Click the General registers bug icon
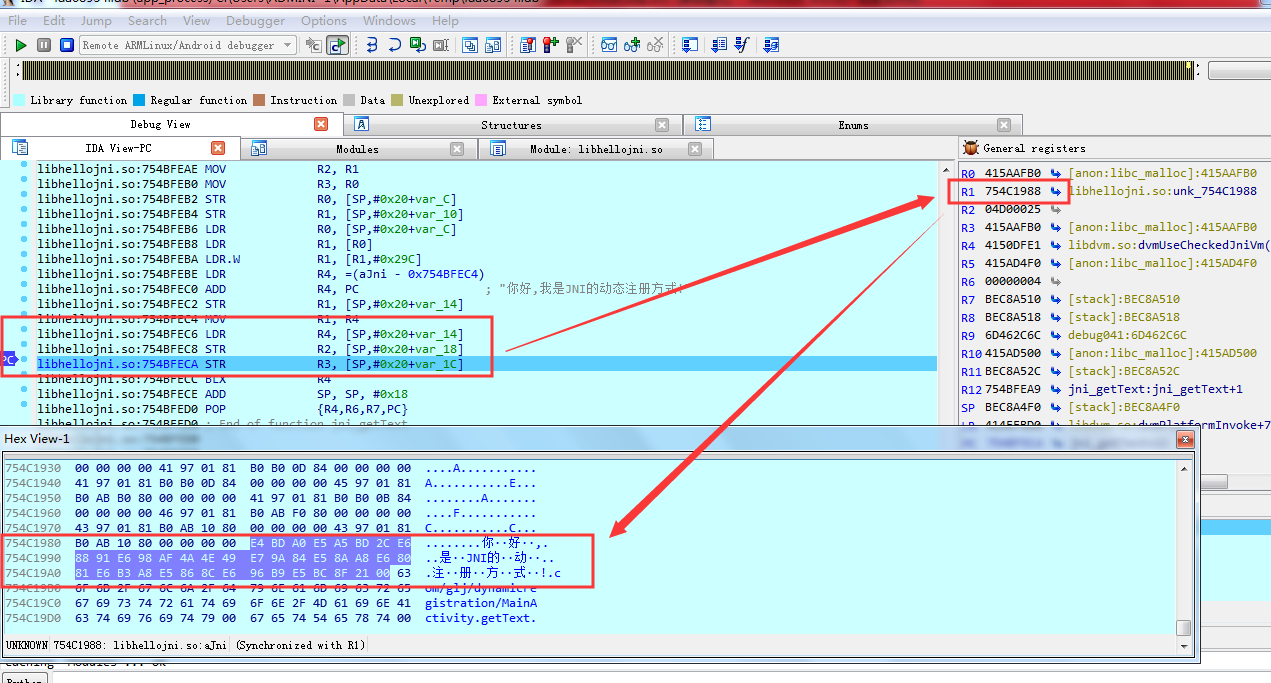The image size is (1271, 683). pos(969,148)
